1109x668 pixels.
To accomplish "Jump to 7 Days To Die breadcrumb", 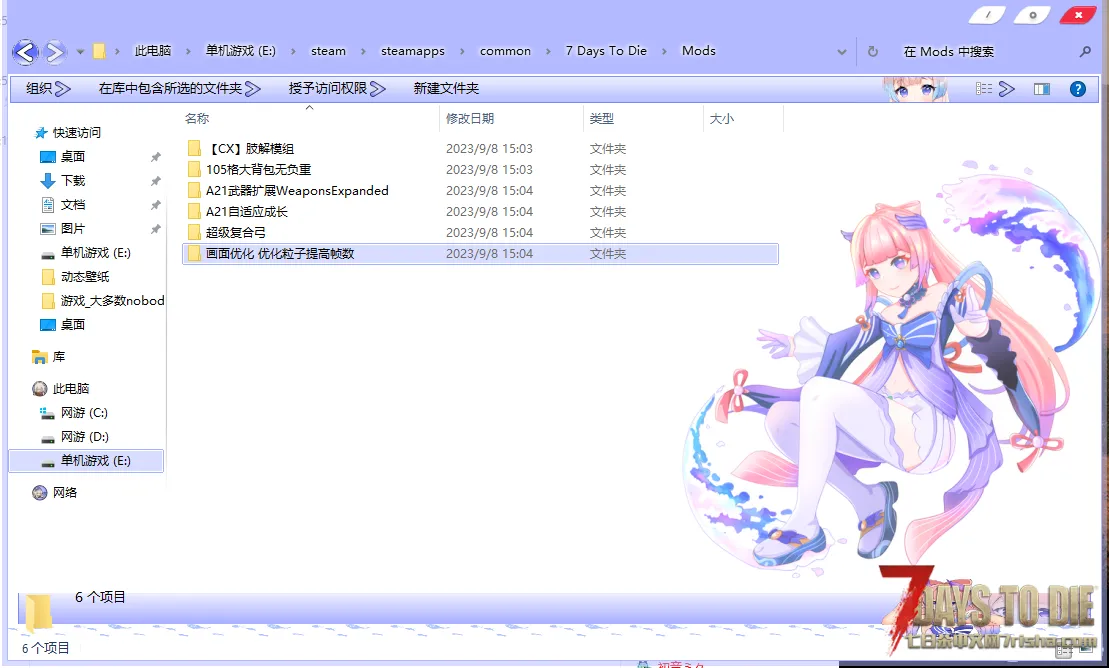I will [x=606, y=51].
